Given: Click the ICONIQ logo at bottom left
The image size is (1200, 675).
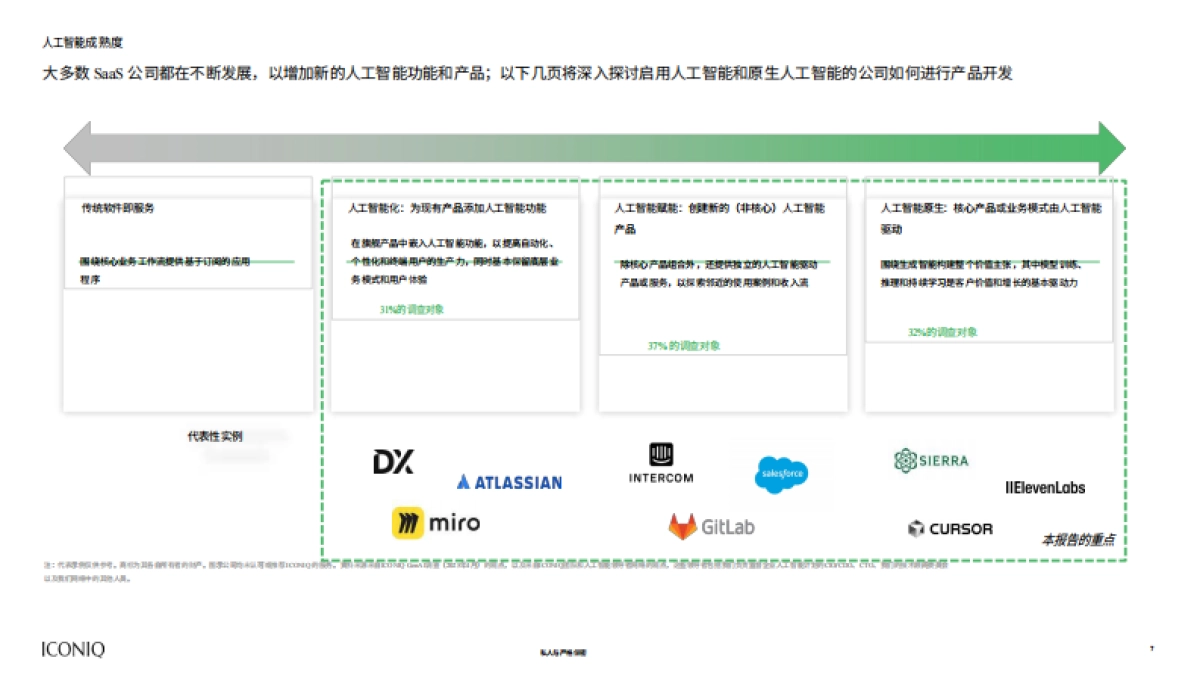Looking at the screenshot, I should (x=73, y=649).
